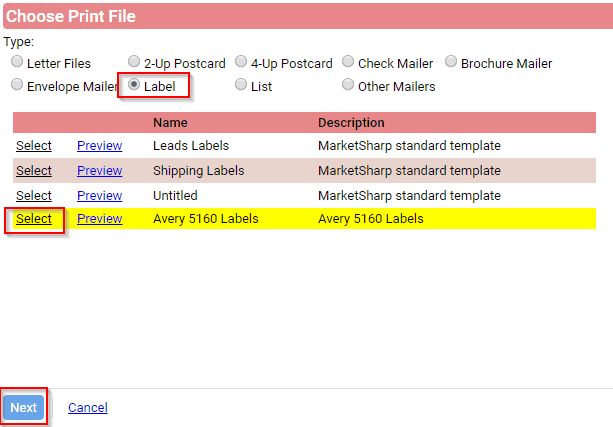Click Select for Shipping Labels
Image resolution: width=613 pixels, height=427 pixels.
pyautogui.click(x=34, y=170)
